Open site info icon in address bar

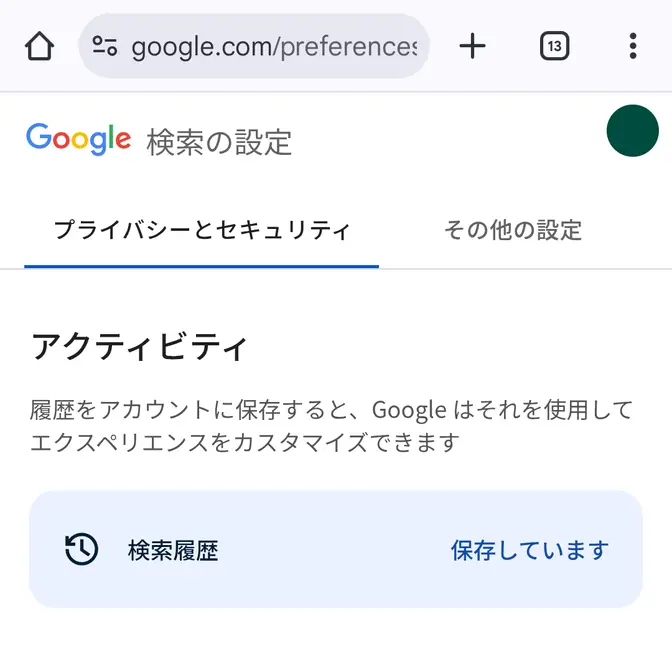pyautogui.click(x=105, y=46)
